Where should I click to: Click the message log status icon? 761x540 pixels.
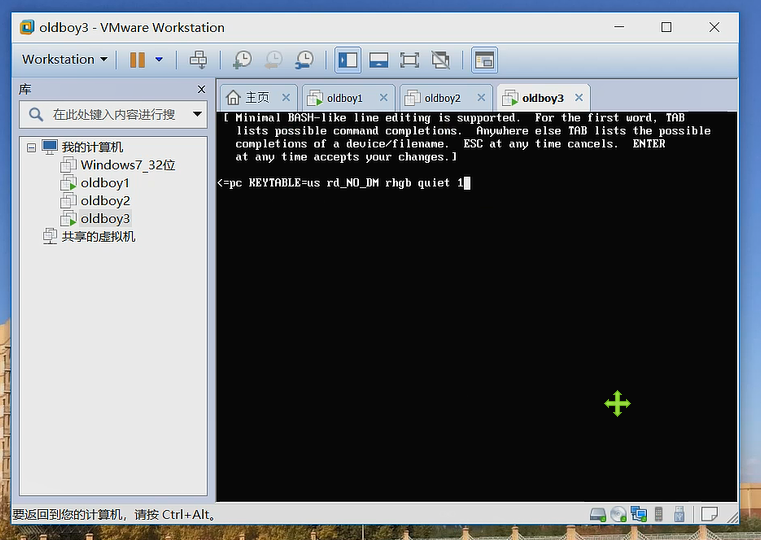tap(710, 514)
